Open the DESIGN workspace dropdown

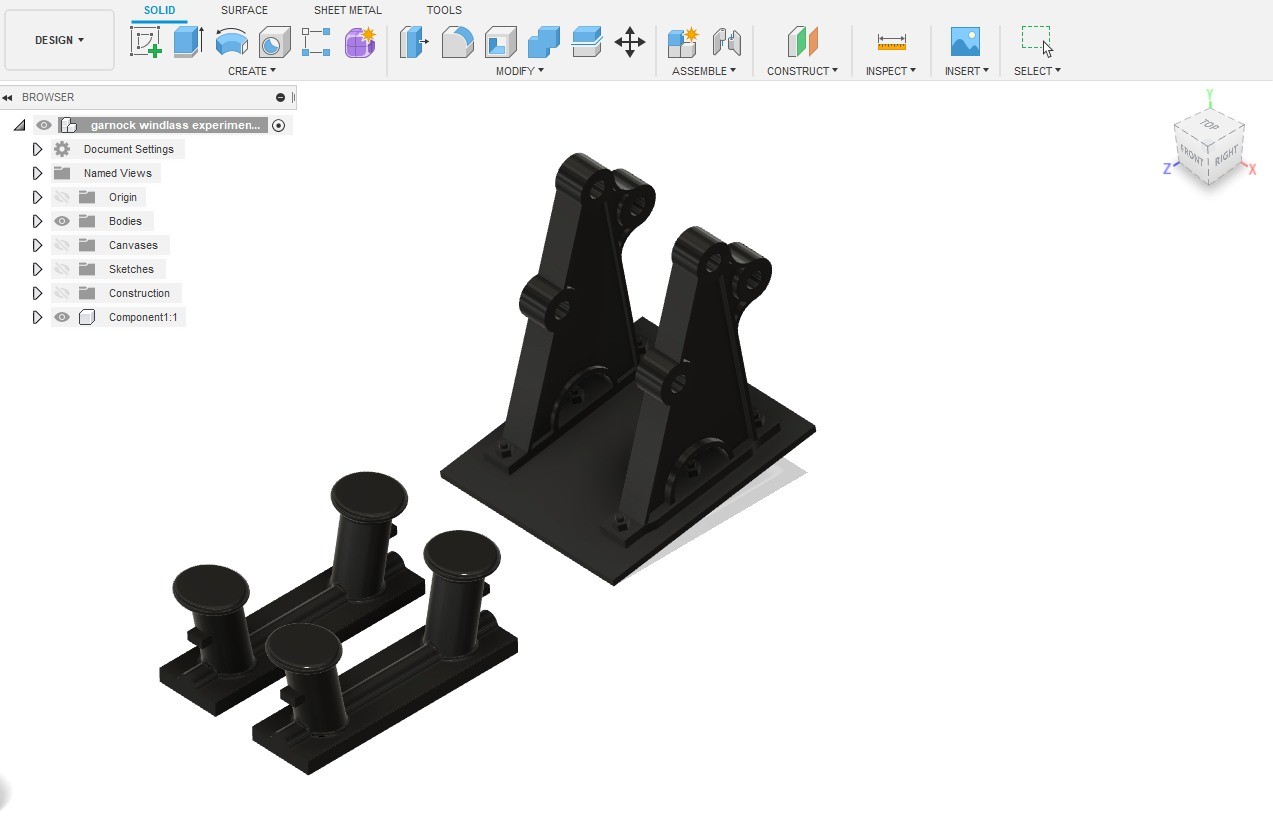(x=59, y=40)
